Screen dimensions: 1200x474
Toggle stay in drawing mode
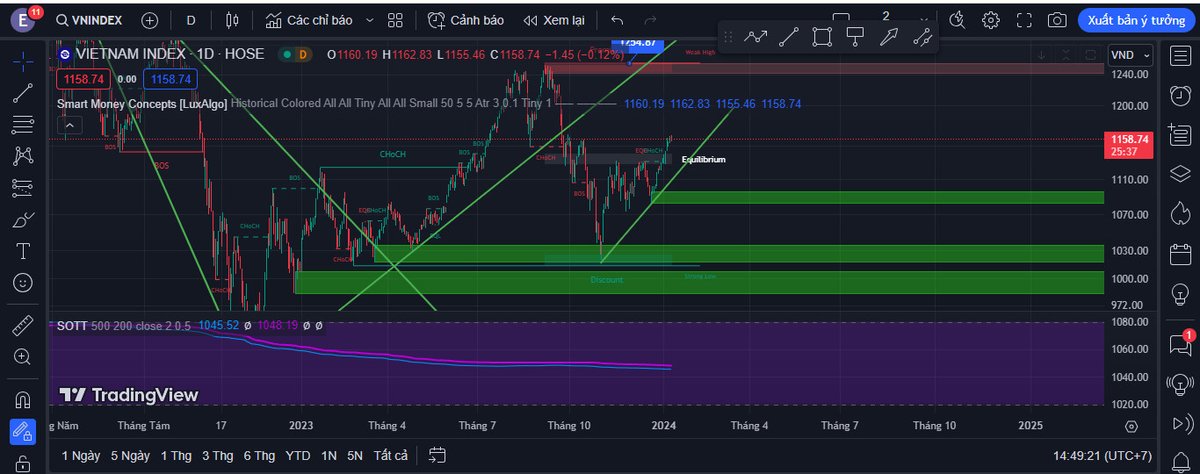point(23,432)
